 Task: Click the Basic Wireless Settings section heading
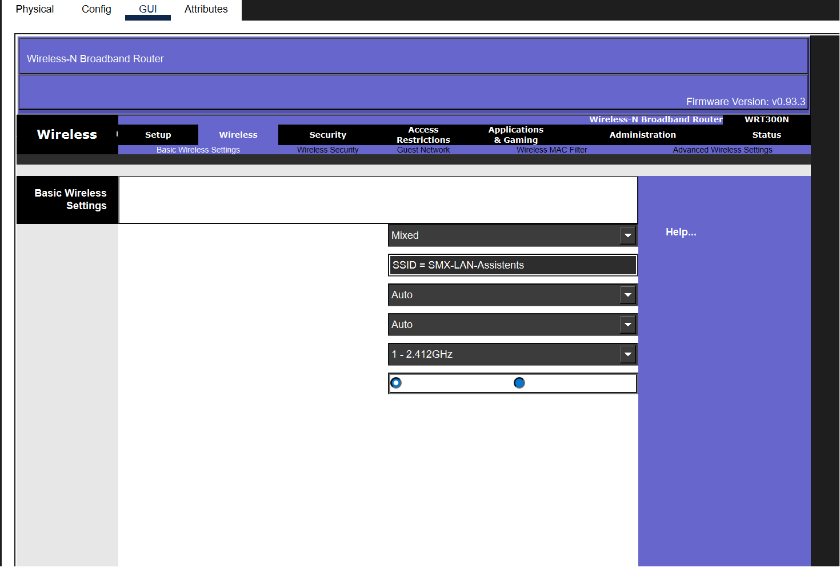point(70,199)
